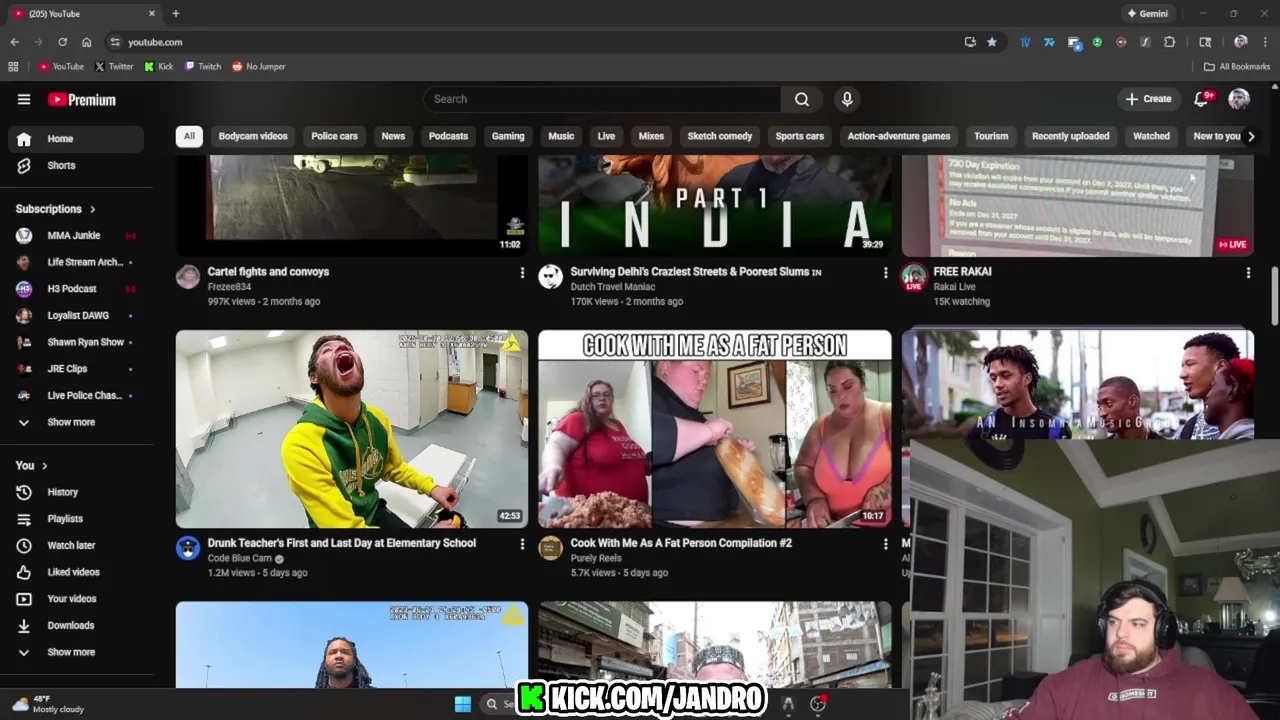Click the YouTube search field
Image resolution: width=1280 pixels, height=720 pixels.
pyautogui.click(x=602, y=99)
